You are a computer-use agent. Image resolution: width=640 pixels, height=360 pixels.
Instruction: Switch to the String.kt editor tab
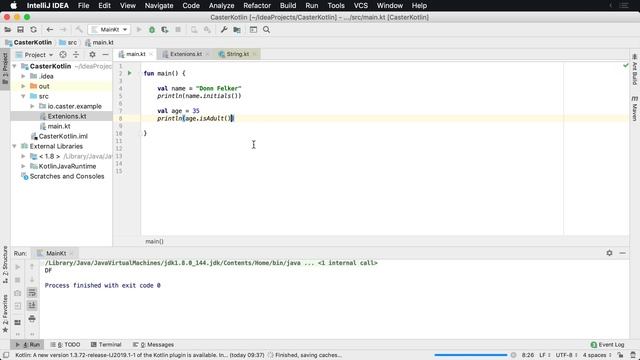tap(238, 54)
